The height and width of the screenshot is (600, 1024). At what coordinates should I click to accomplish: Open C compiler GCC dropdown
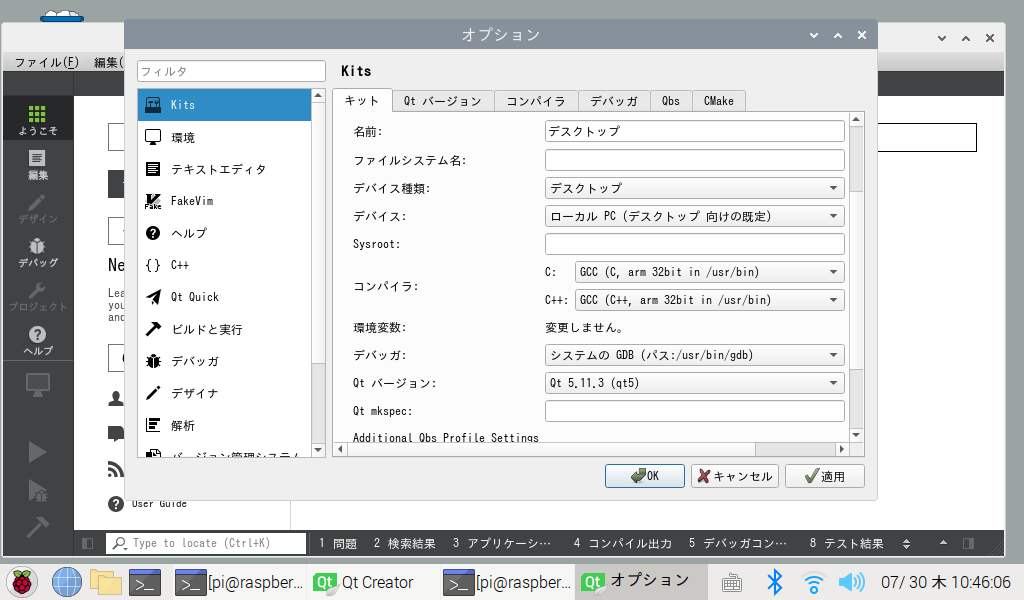tap(709, 272)
